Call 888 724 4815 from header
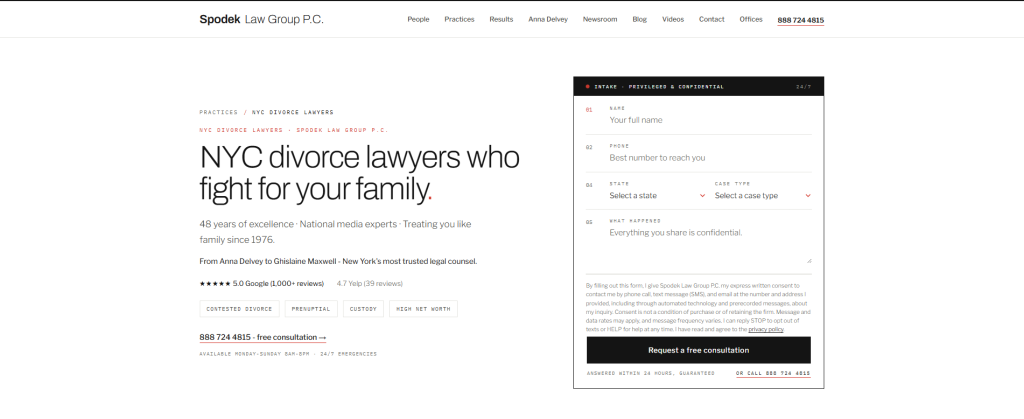 coord(801,20)
